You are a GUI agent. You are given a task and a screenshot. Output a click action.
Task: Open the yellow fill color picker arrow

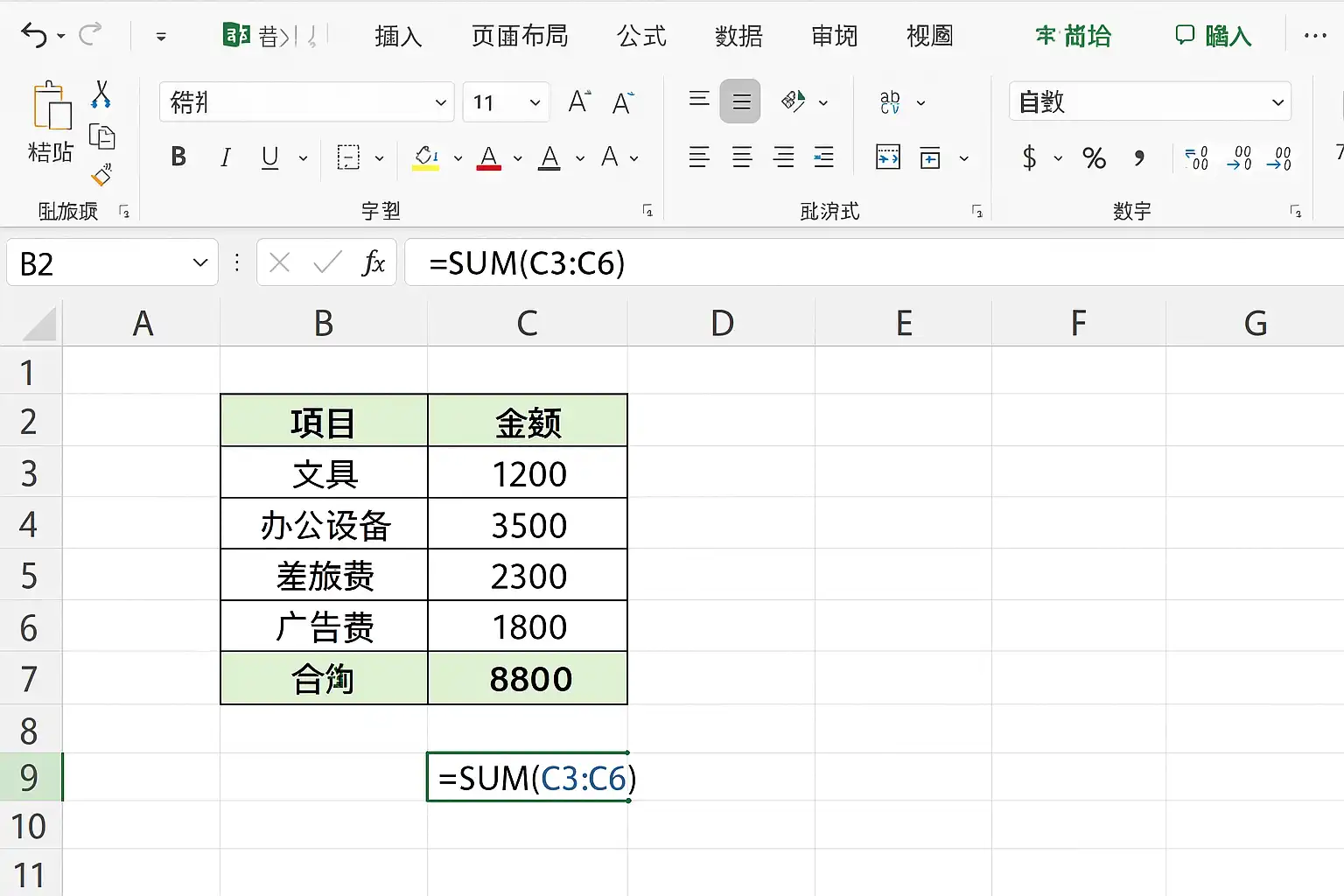[x=458, y=158]
